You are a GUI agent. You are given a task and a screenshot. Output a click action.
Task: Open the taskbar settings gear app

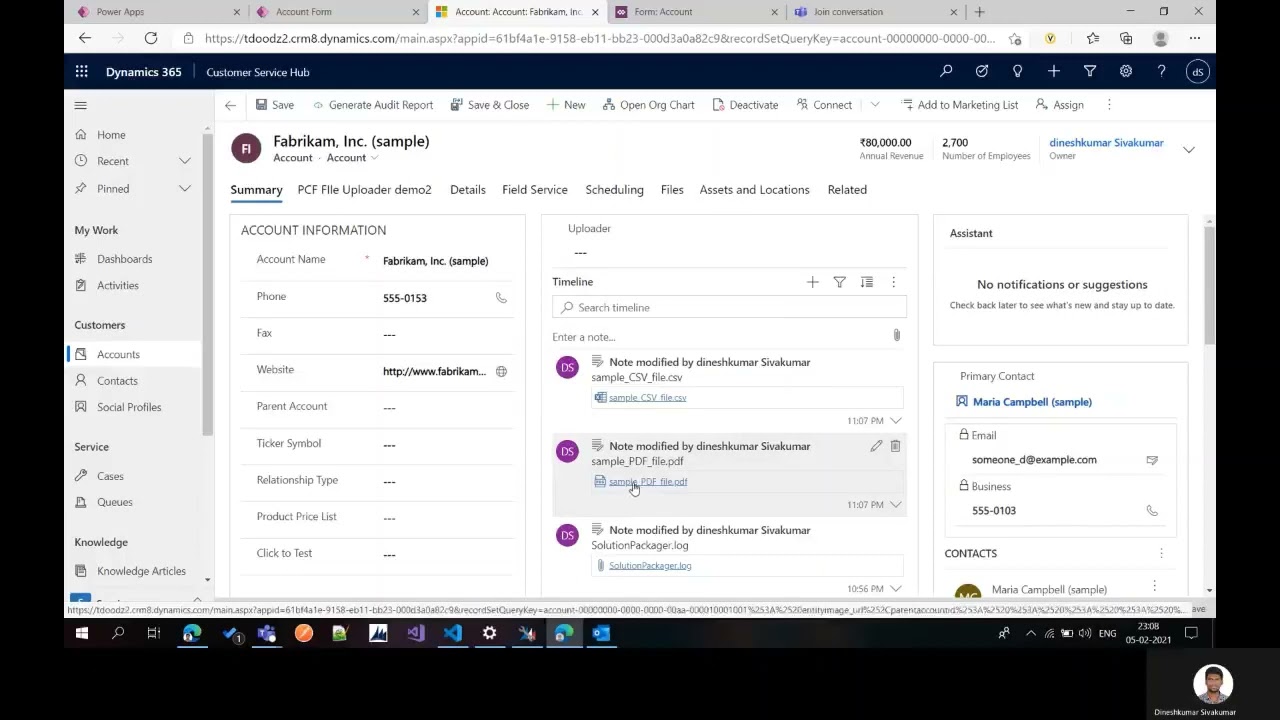[489, 633]
